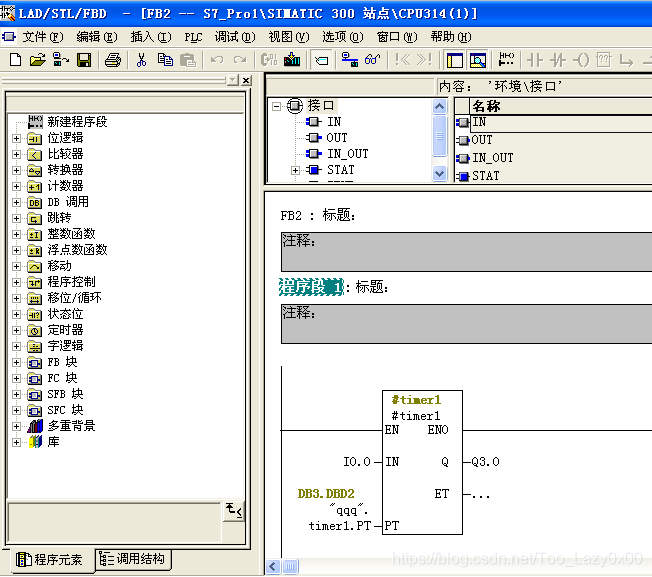Click the I0.0 operand at IN
The width and height of the screenshot is (652, 577).
click(357, 462)
